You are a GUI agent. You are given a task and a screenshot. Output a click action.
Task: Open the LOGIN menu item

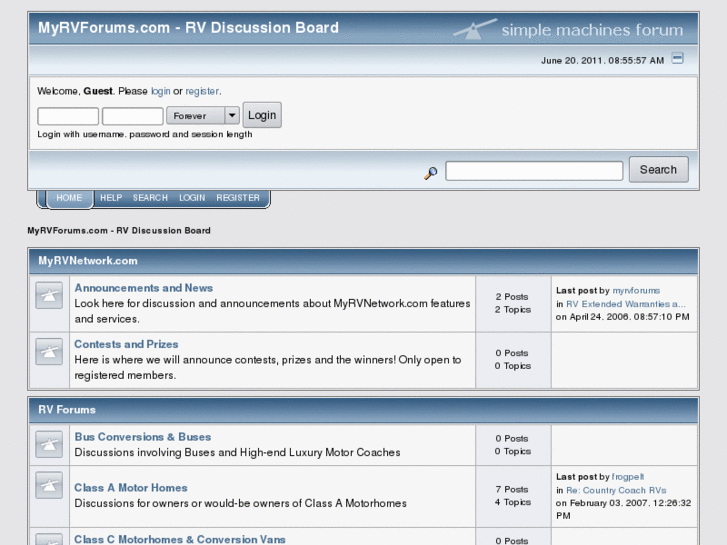click(x=192, y=198)
